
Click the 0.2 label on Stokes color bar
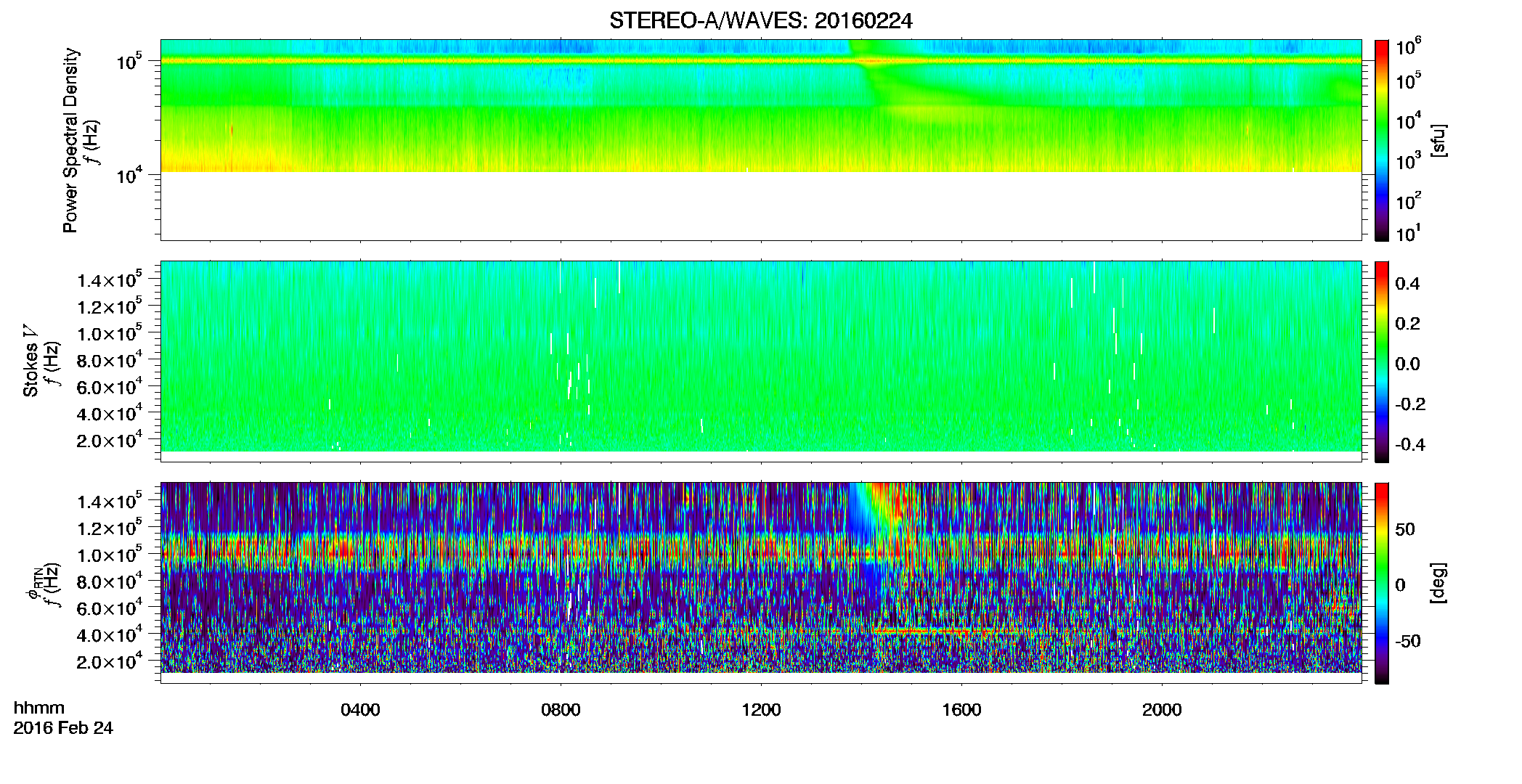point(1407,324)
